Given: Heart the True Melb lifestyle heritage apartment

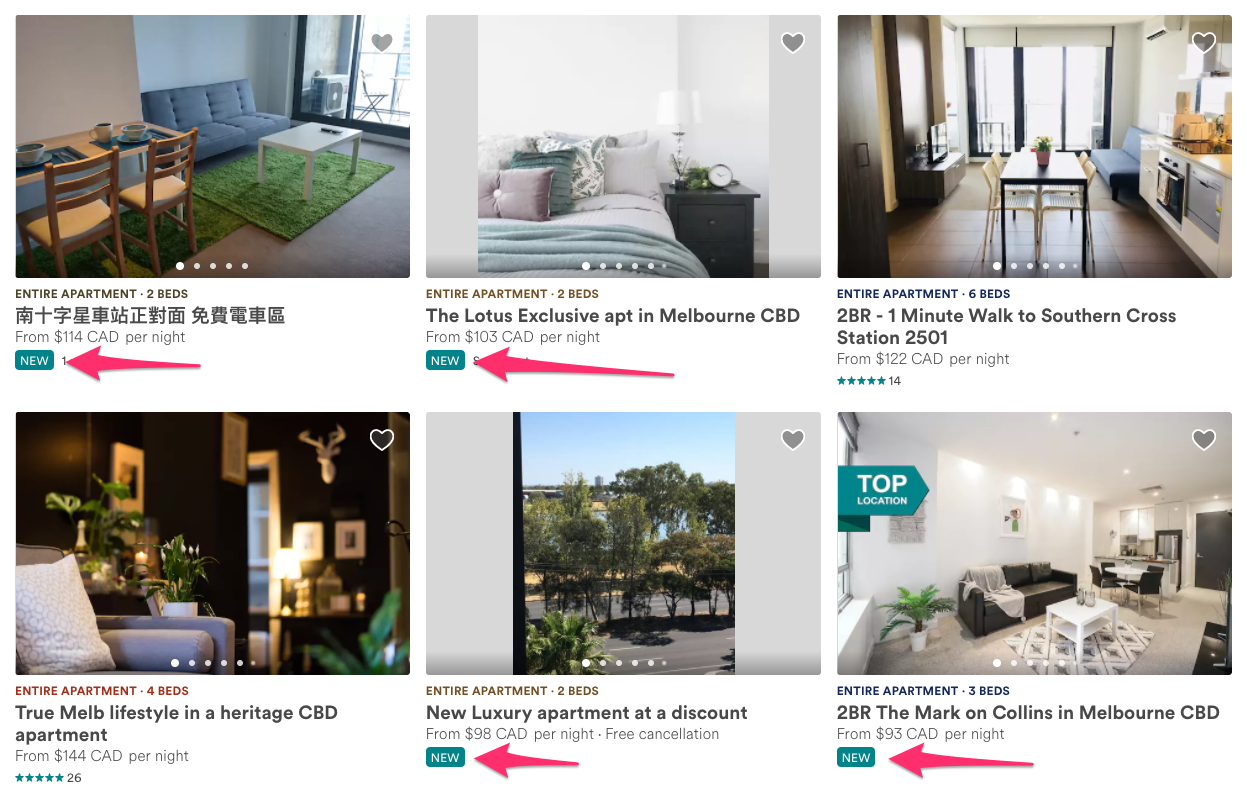Looking at the screenshot, I should 382,439.
